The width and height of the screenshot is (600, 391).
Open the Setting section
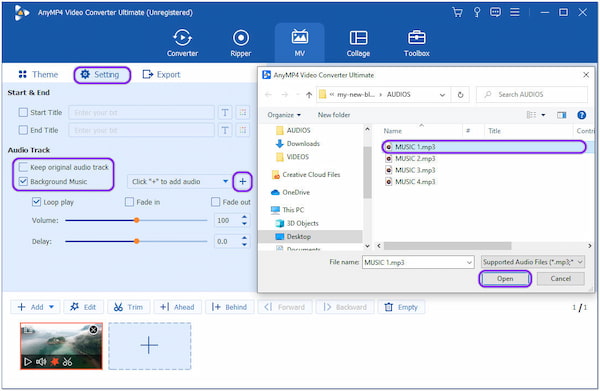[x=102, y=75]
